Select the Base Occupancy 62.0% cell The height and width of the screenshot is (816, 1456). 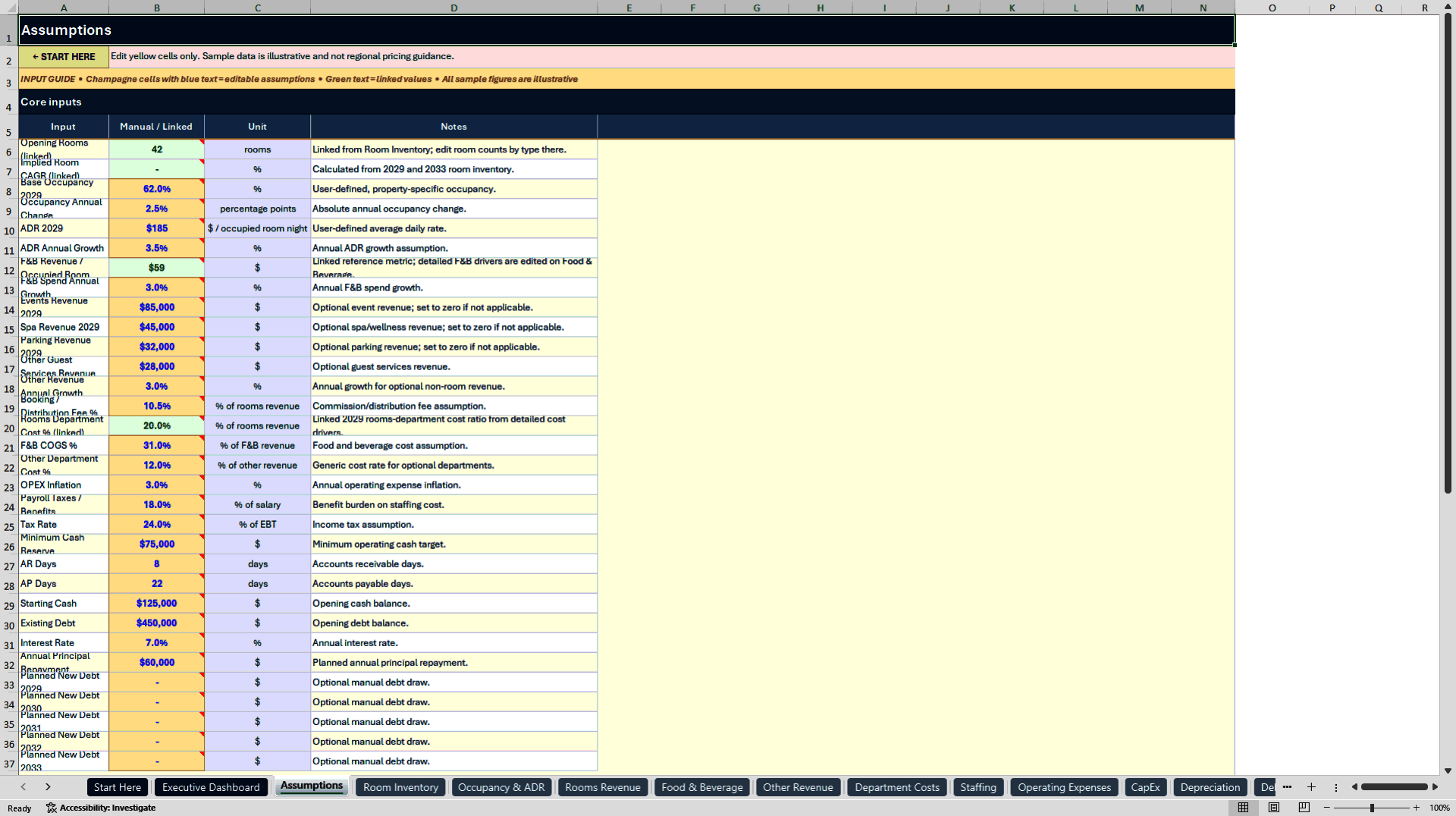(157, 189)
